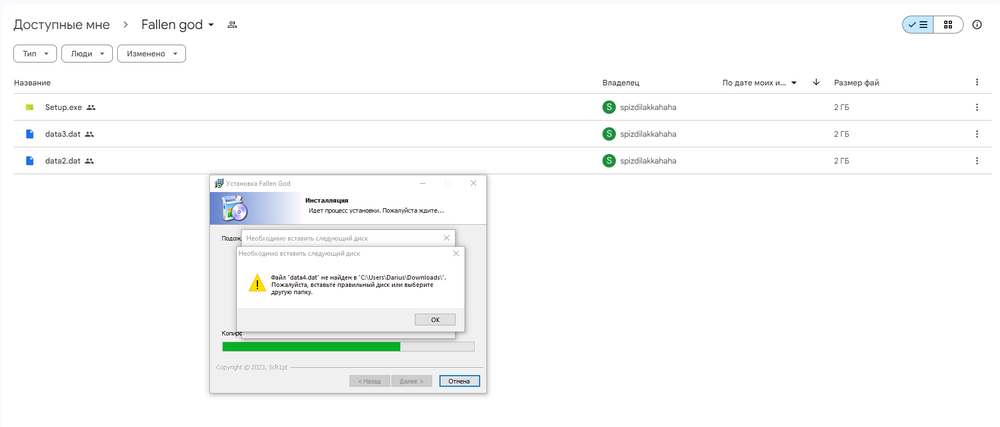Switch to list view layout
The height and width of the screenshot is (427, 1000).
[918, 25]
